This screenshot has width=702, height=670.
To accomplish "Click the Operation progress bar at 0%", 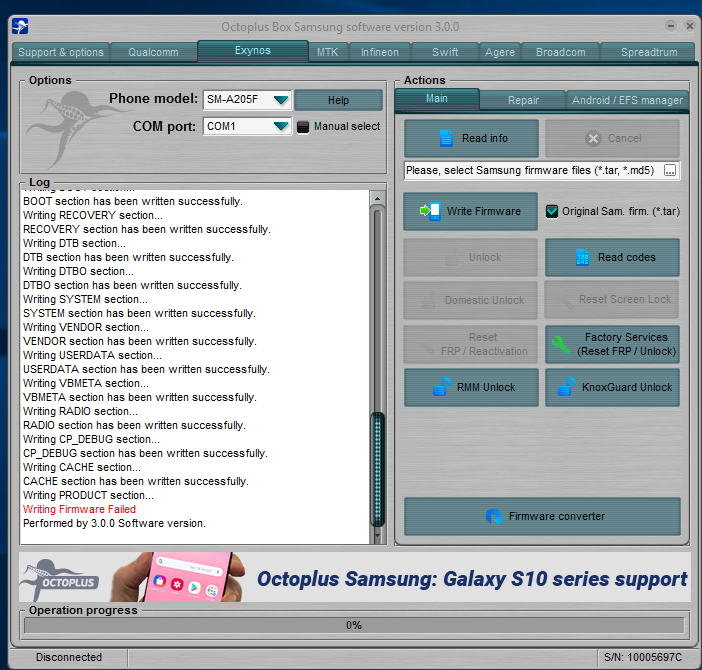I will (354, 625).
